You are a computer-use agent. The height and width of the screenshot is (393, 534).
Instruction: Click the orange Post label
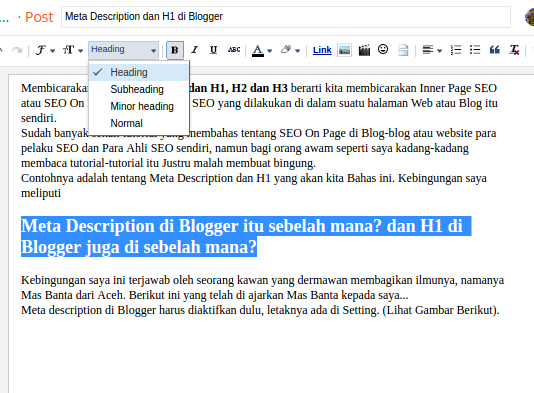[x=39, y=17]
